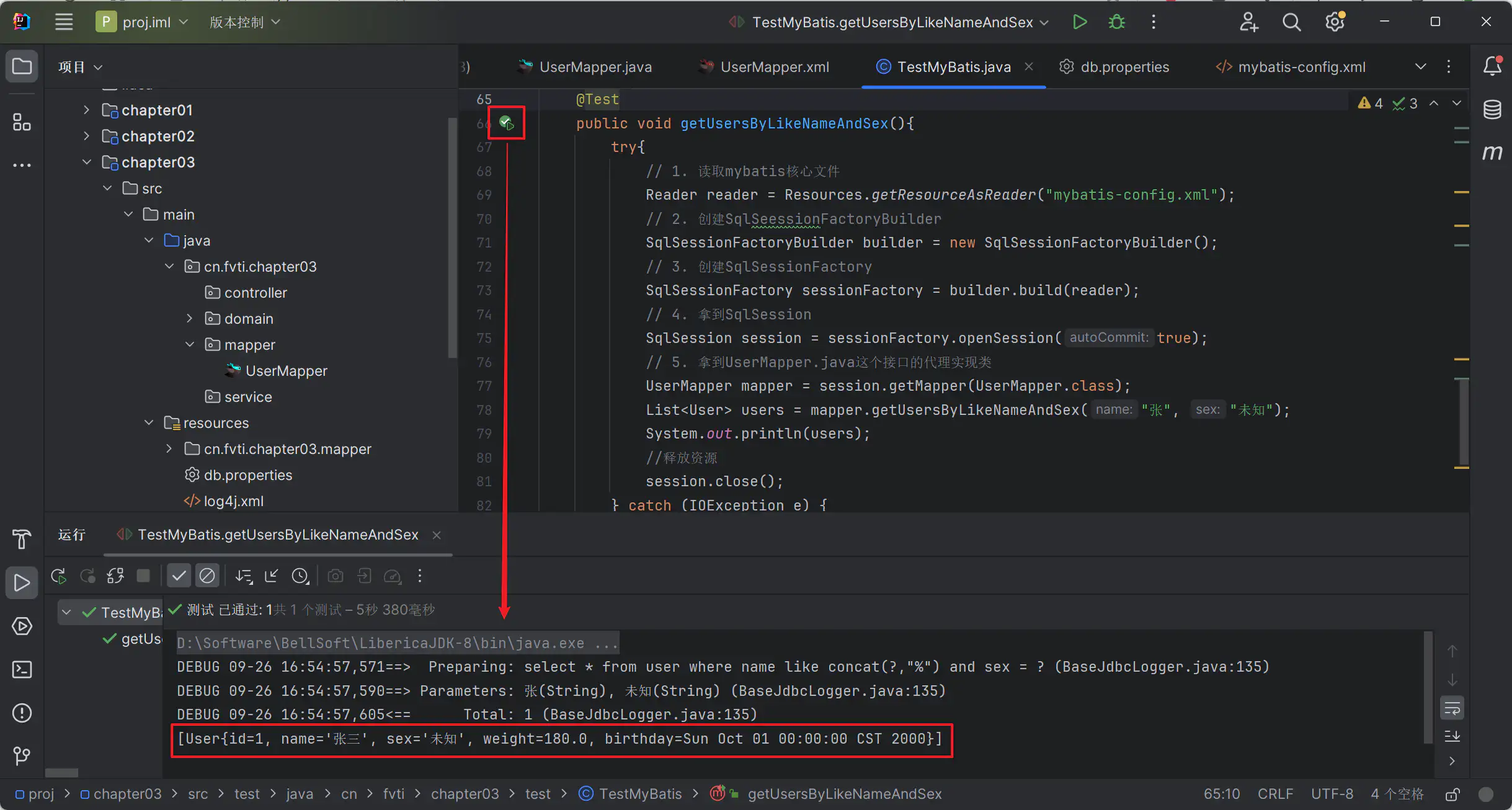Image resolution: width=1512 pixels, height=810 pixels.
Task: Expand cn.fvti.chapter03.mapper resources folder
Action: click(x=169, y=448)
